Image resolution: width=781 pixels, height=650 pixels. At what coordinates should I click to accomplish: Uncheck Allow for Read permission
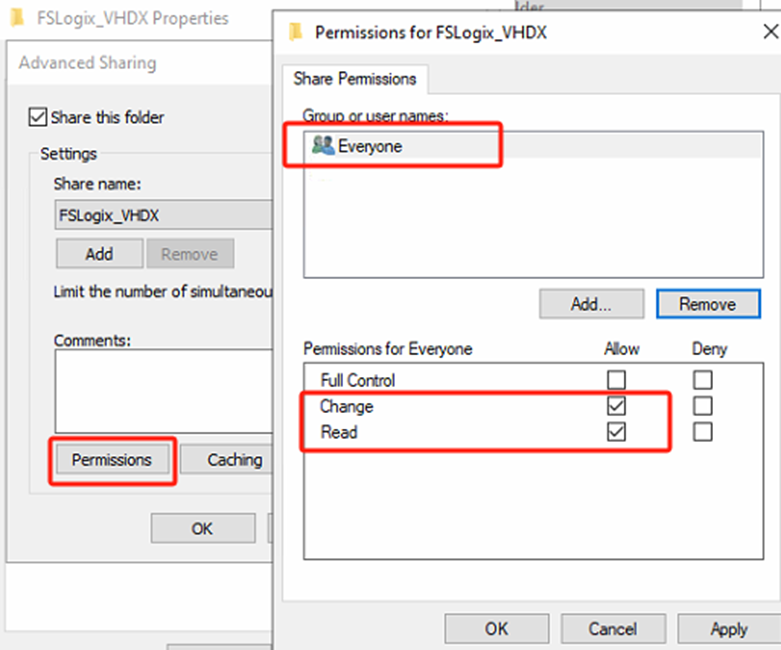tap(616, 432)
